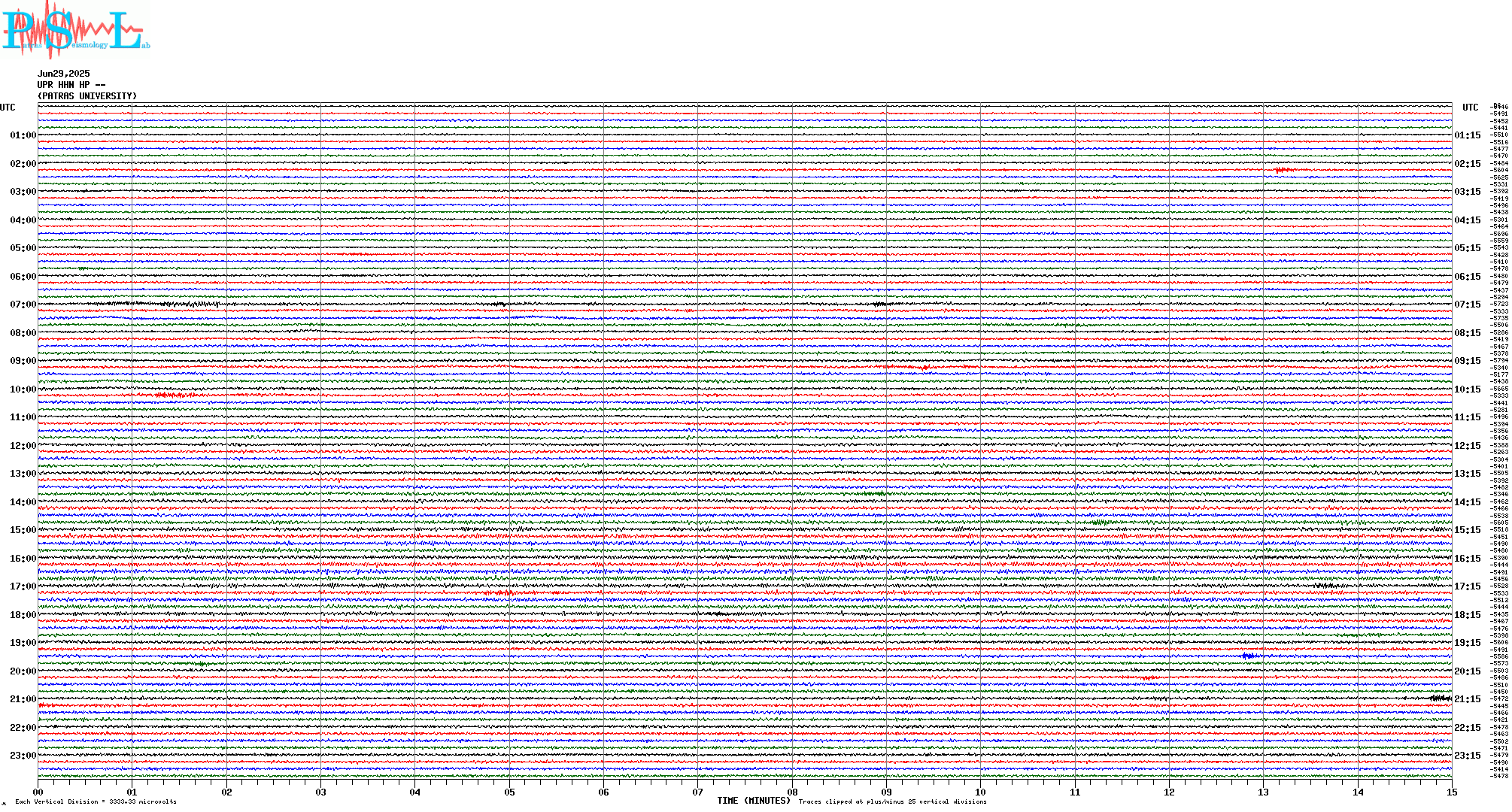Click the Traces clipped at plus/minus note

pos(893,801)
